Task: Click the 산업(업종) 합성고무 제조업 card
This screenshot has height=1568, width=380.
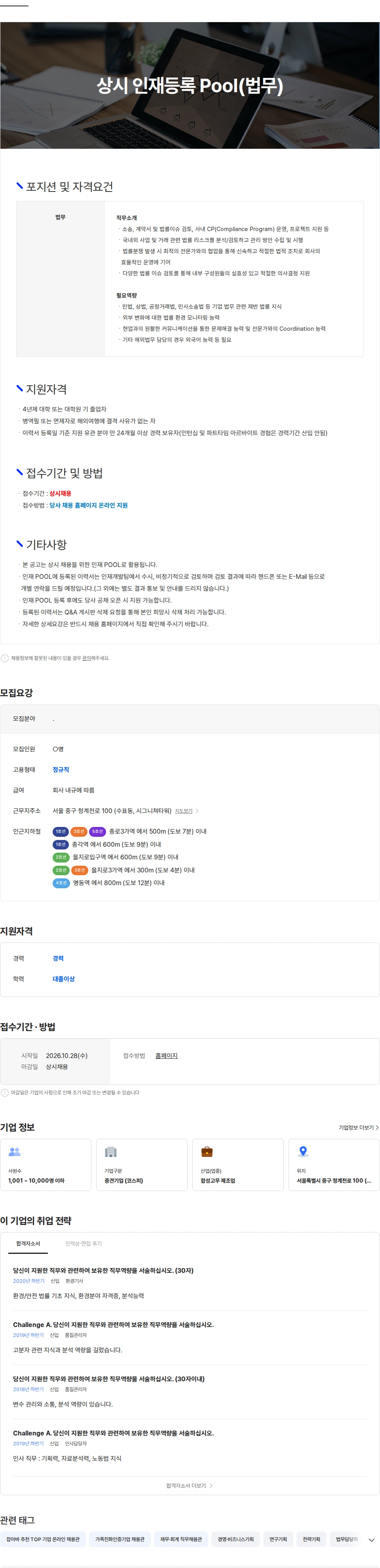Action: (238, 1164)
